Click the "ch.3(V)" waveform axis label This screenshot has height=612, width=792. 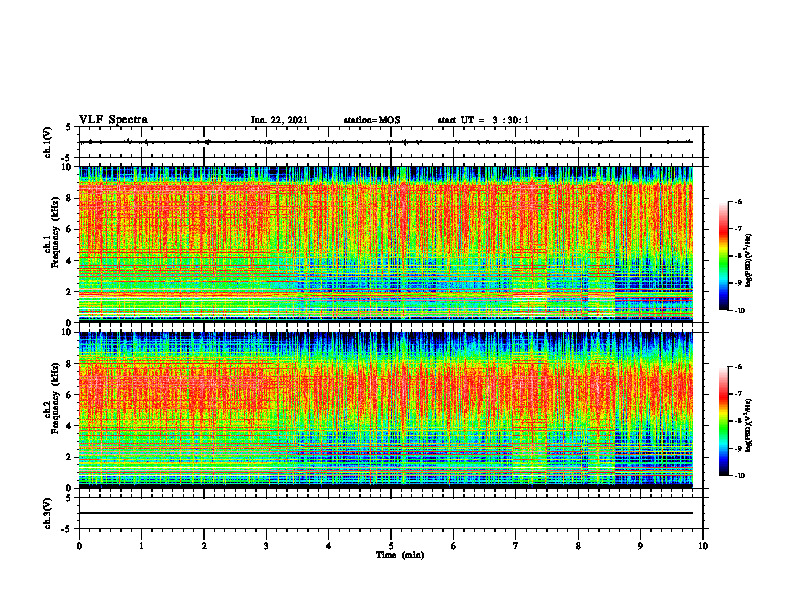pyautogui.click(x=47, y=513)
